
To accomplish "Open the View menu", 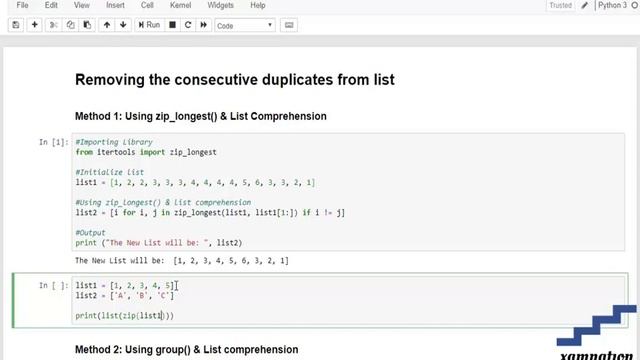I will click(82, 5).
